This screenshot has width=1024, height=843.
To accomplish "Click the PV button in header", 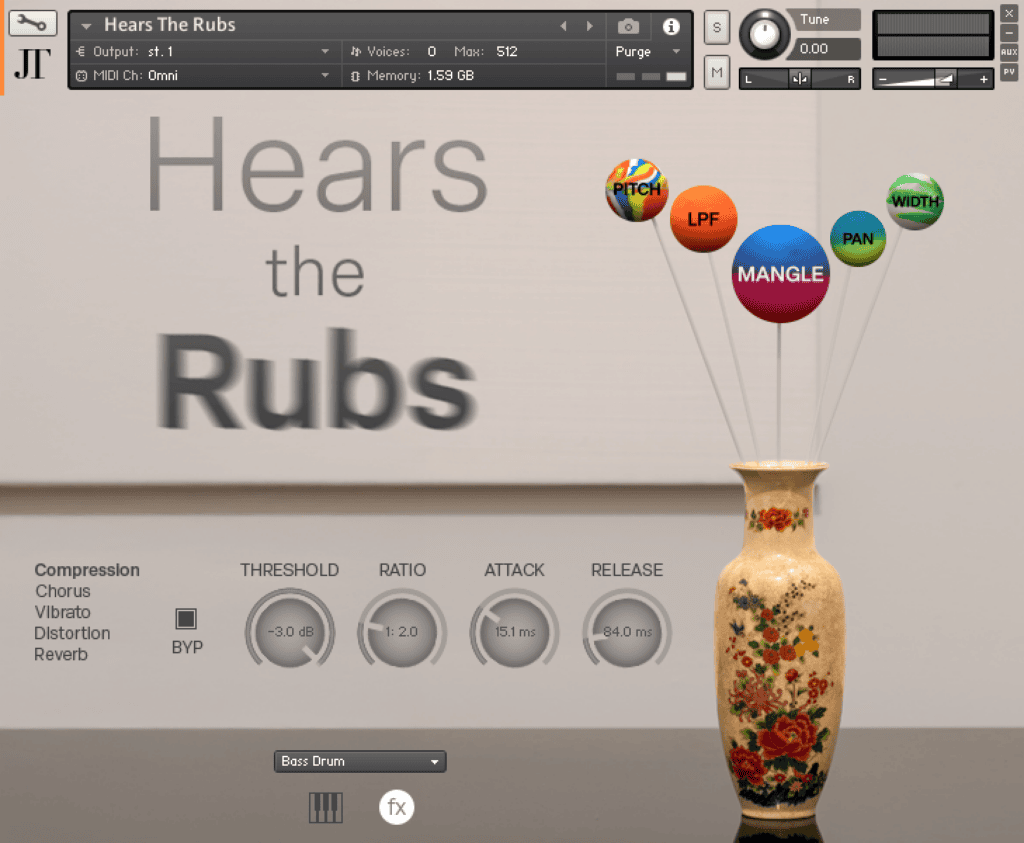I will tap(1009, 72).
